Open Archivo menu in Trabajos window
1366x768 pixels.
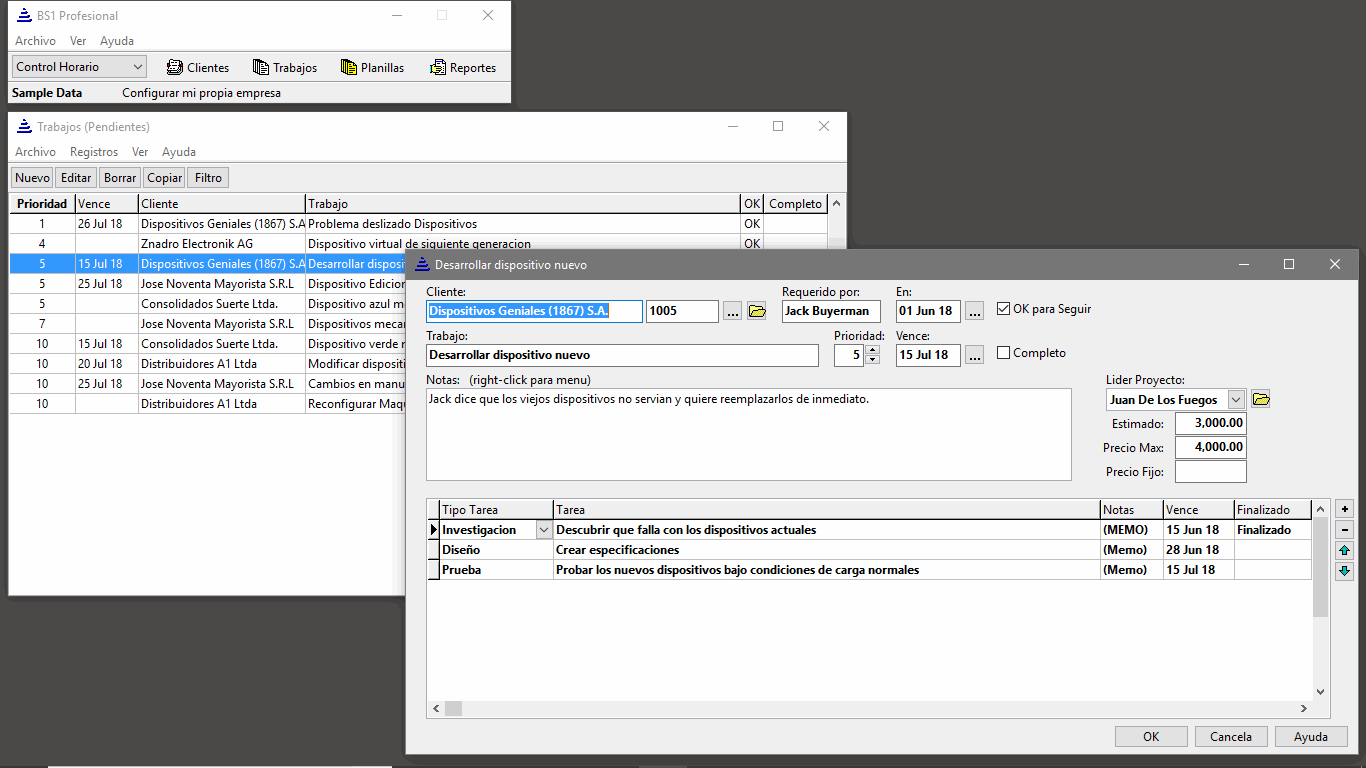(35, 152)
